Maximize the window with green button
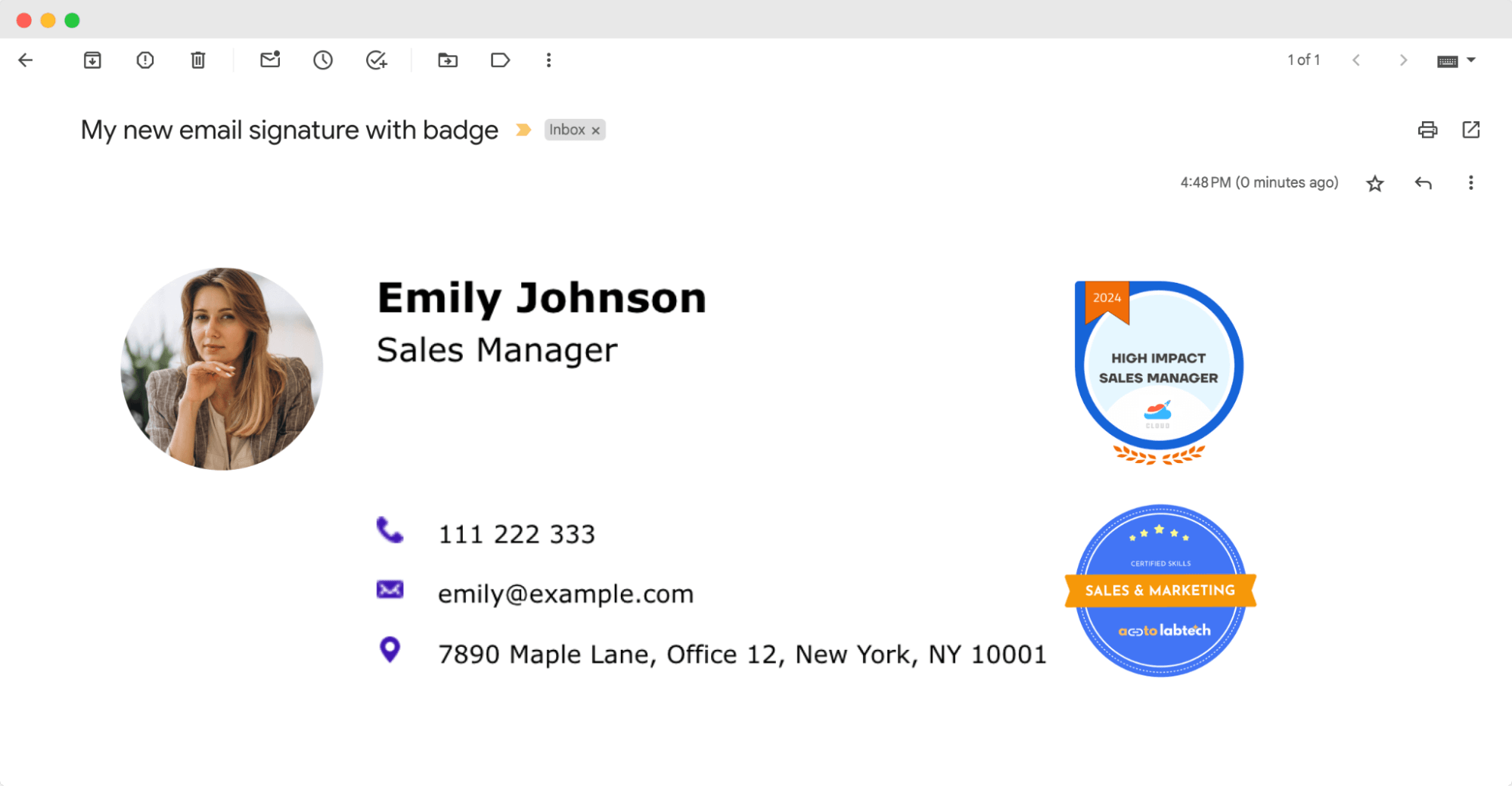Screen dimensions: 1512x786 (x=72, y=20)
